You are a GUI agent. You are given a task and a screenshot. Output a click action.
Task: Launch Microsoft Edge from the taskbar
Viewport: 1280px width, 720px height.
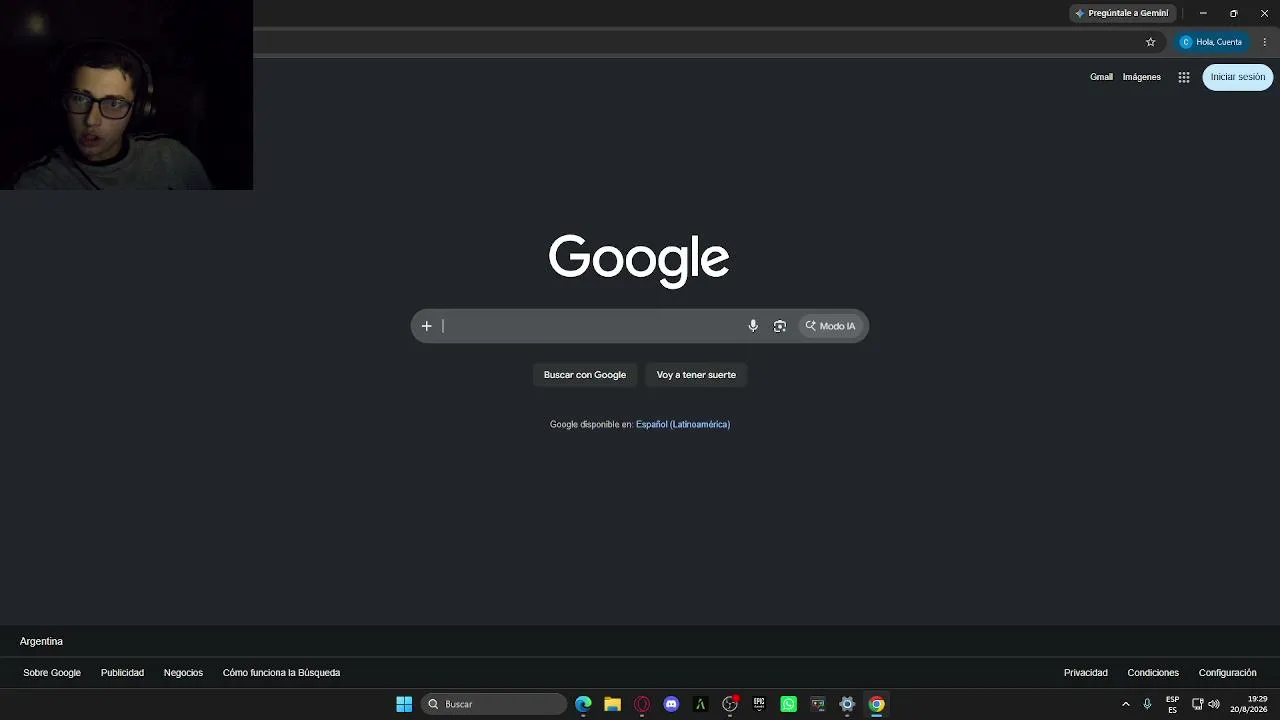583,704
